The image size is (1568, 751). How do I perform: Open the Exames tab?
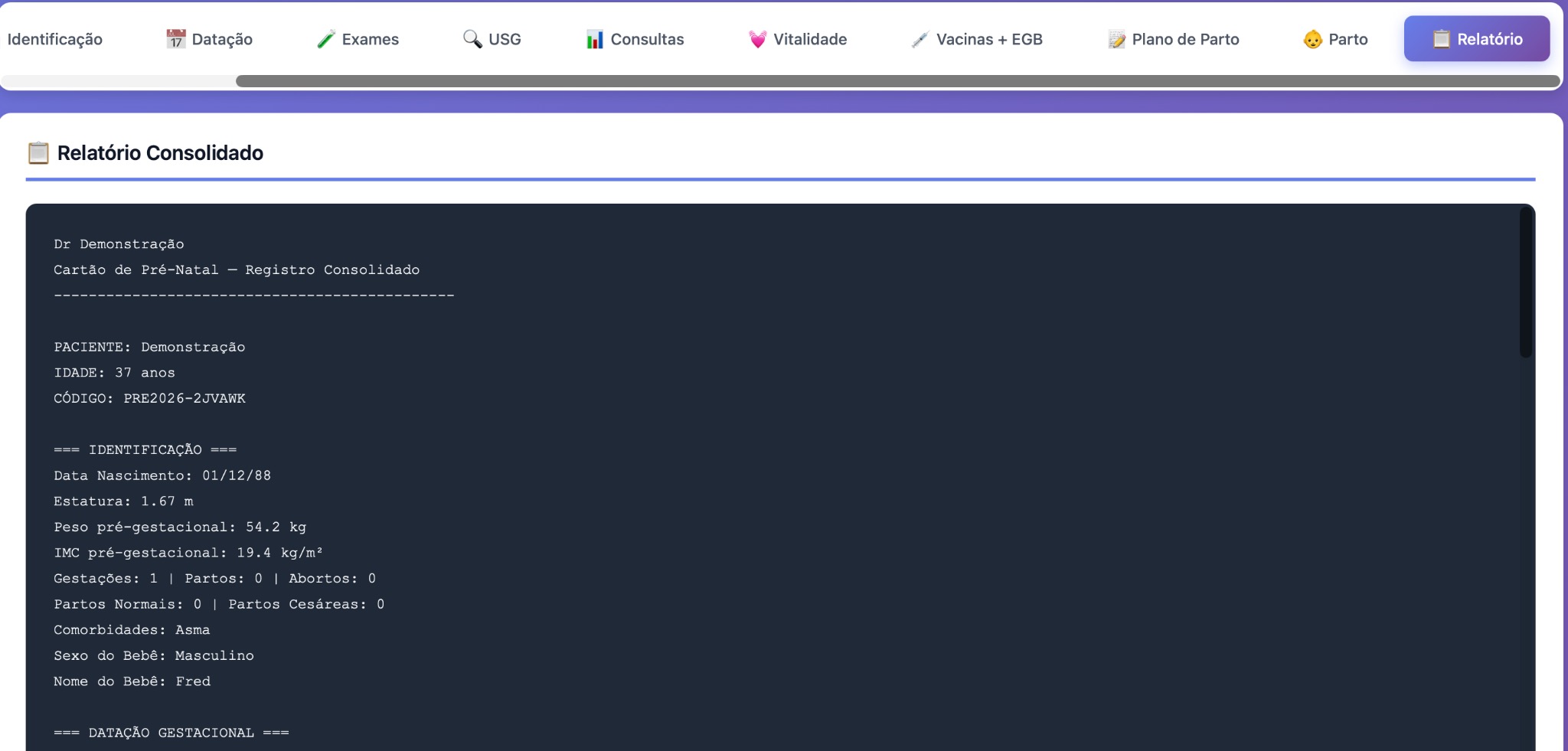click(x=358, y=39)
